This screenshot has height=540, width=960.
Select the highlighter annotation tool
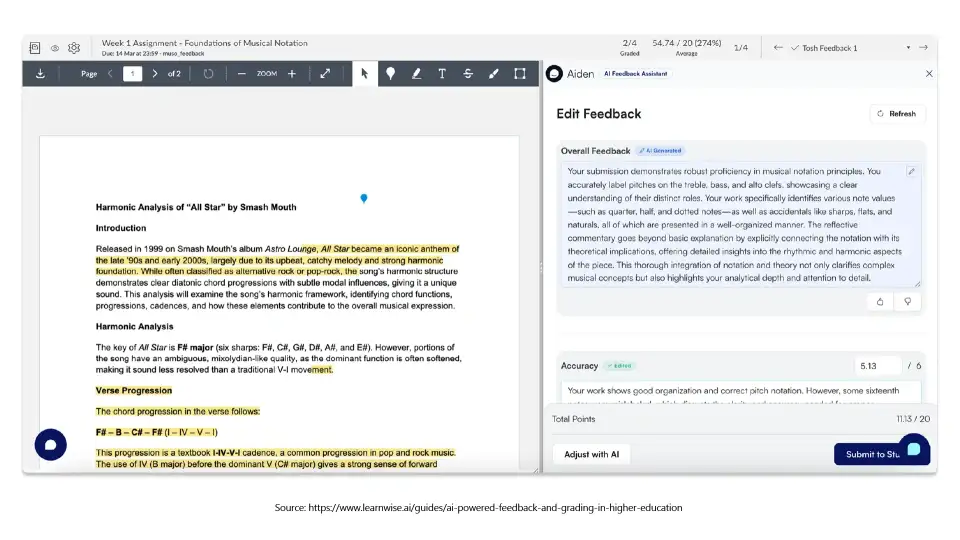click(x=416, y=74)
